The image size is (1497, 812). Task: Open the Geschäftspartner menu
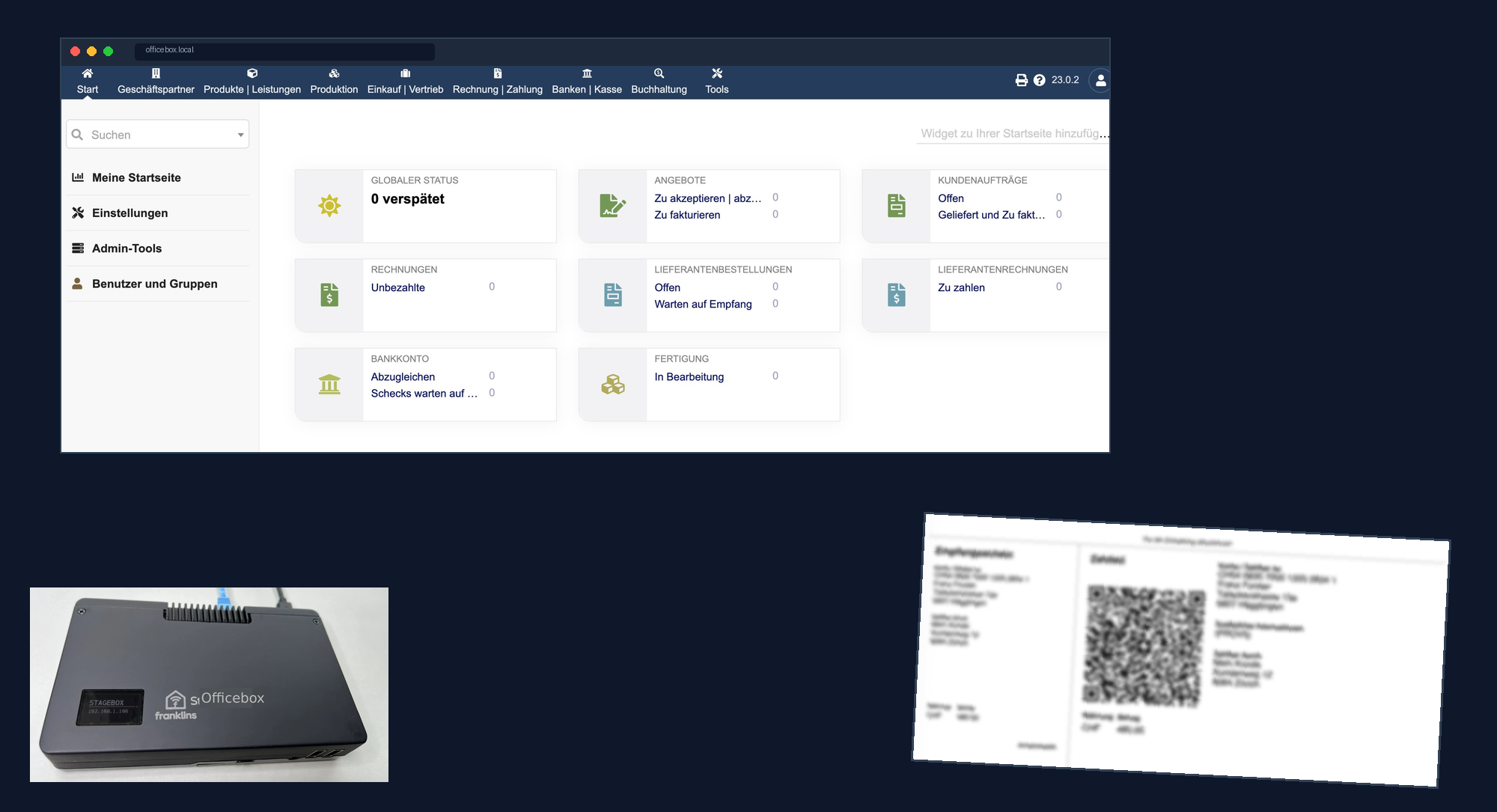(156, 82)
